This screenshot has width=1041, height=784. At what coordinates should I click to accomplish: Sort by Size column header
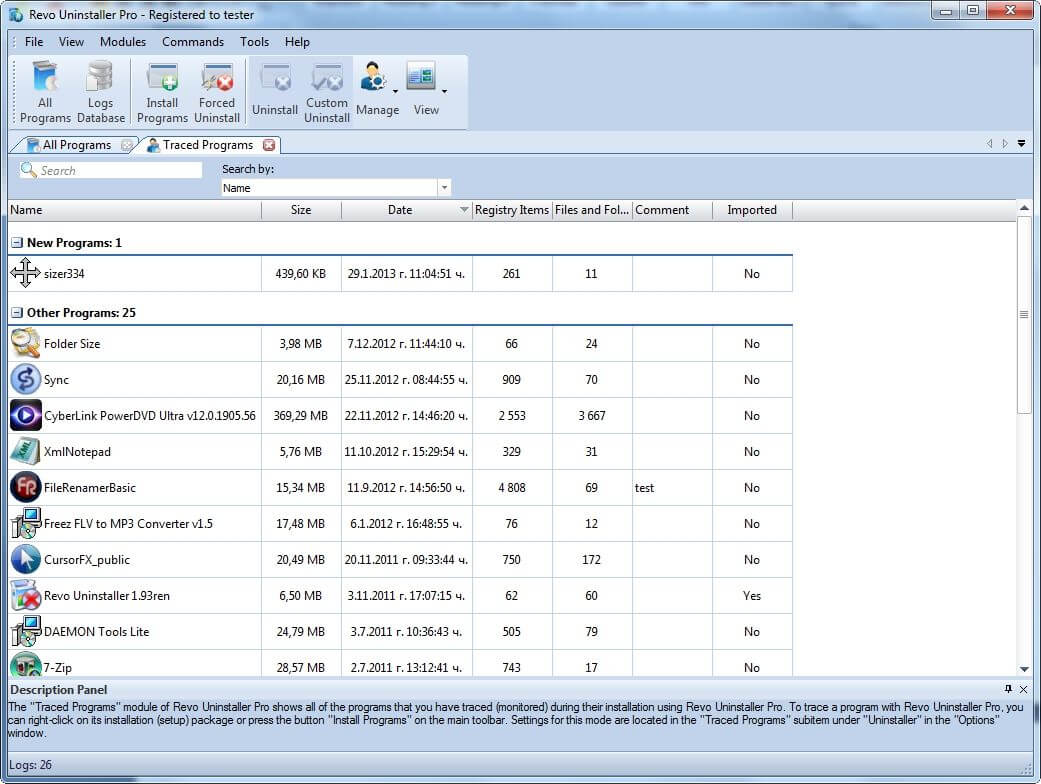301,210
